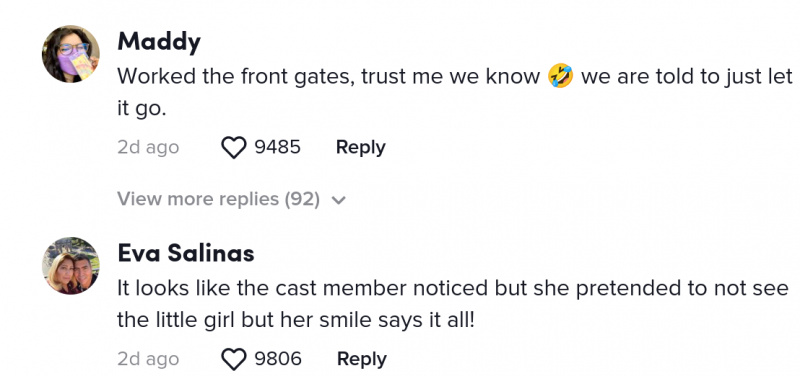Click the 'it go.' line of Maddy's comment
The height and width of the screenshot is (376, 800).
142,109
